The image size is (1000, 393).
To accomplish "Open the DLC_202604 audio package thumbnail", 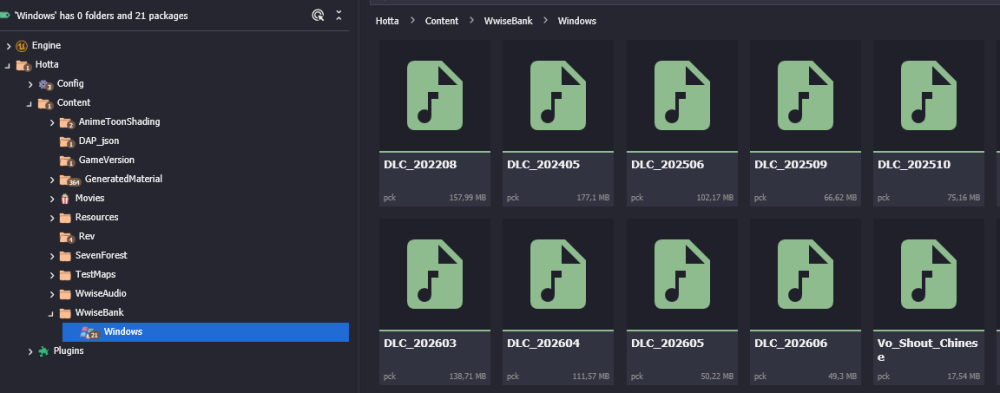I will [x=558, y=275].
